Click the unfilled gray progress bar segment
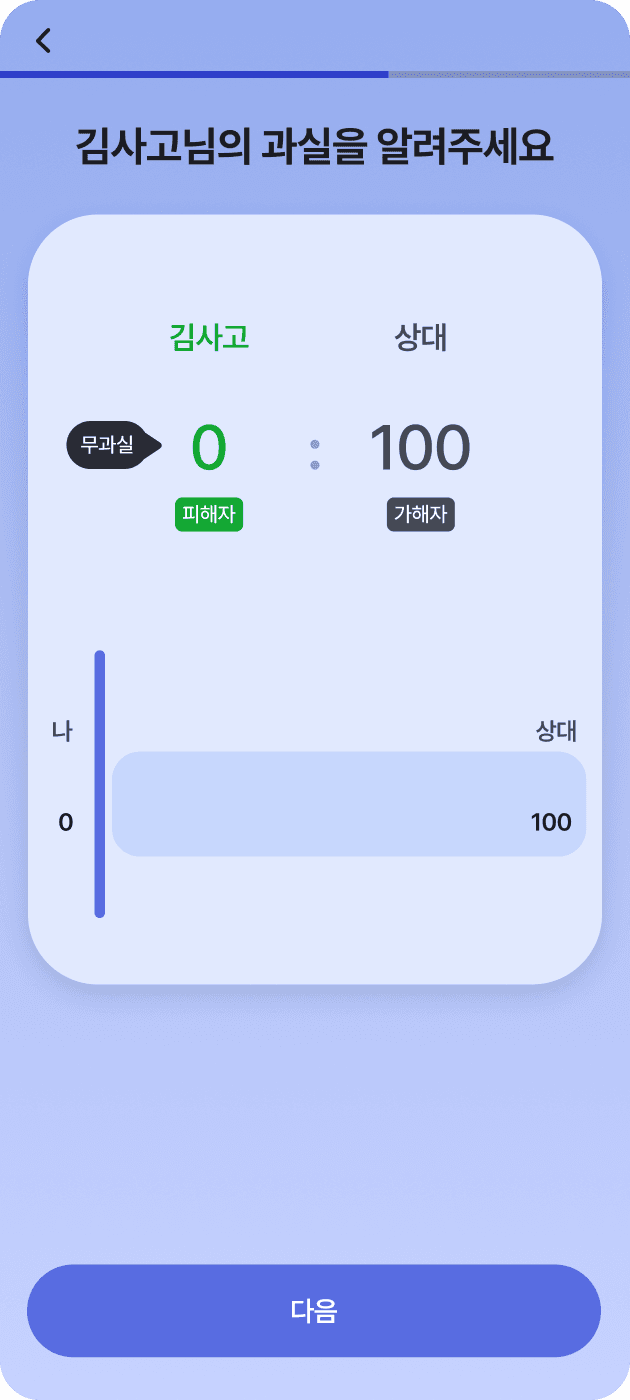This screenshot has height=1400, width=630. point(509,74)
